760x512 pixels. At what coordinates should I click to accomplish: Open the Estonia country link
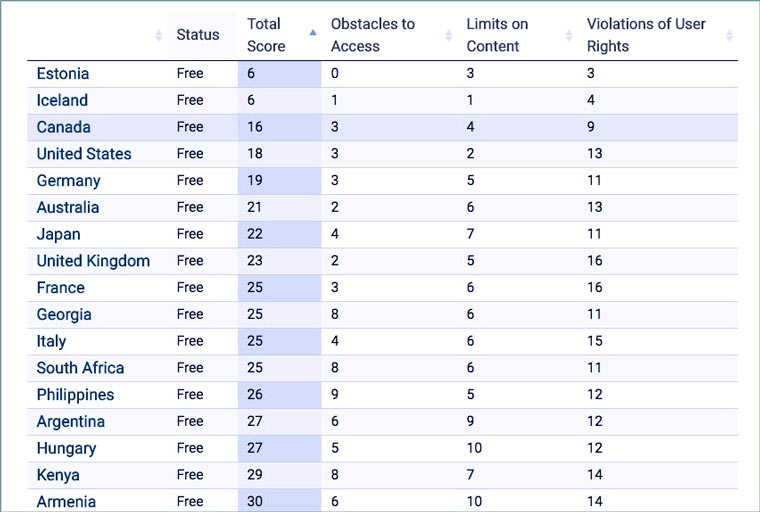pyautogui.click(x=63, y=74)
